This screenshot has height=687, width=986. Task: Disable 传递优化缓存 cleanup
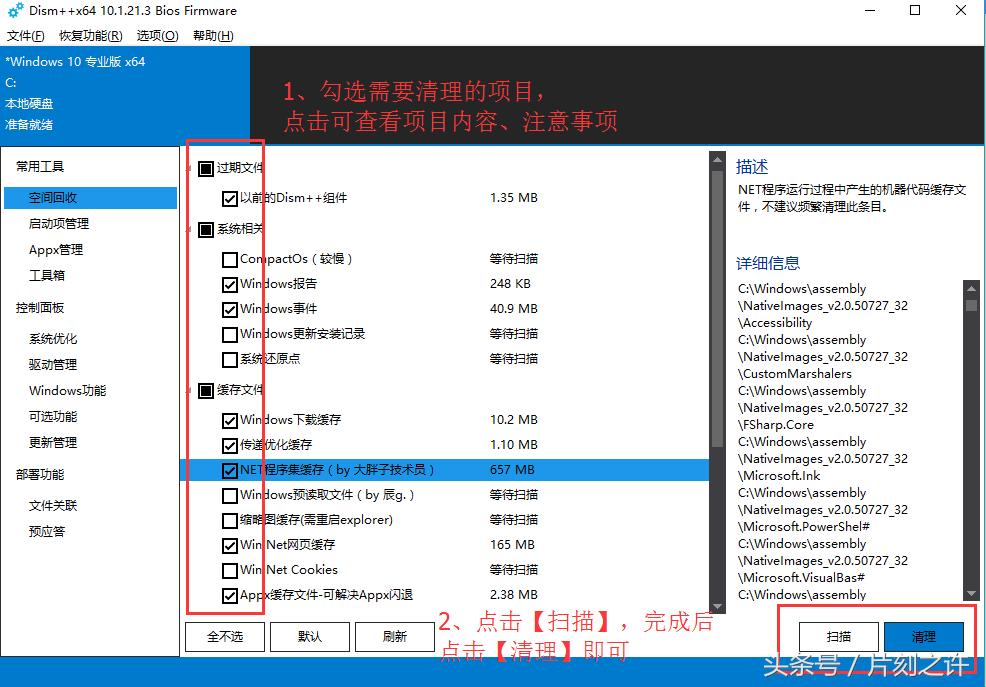tap(229, 444)
